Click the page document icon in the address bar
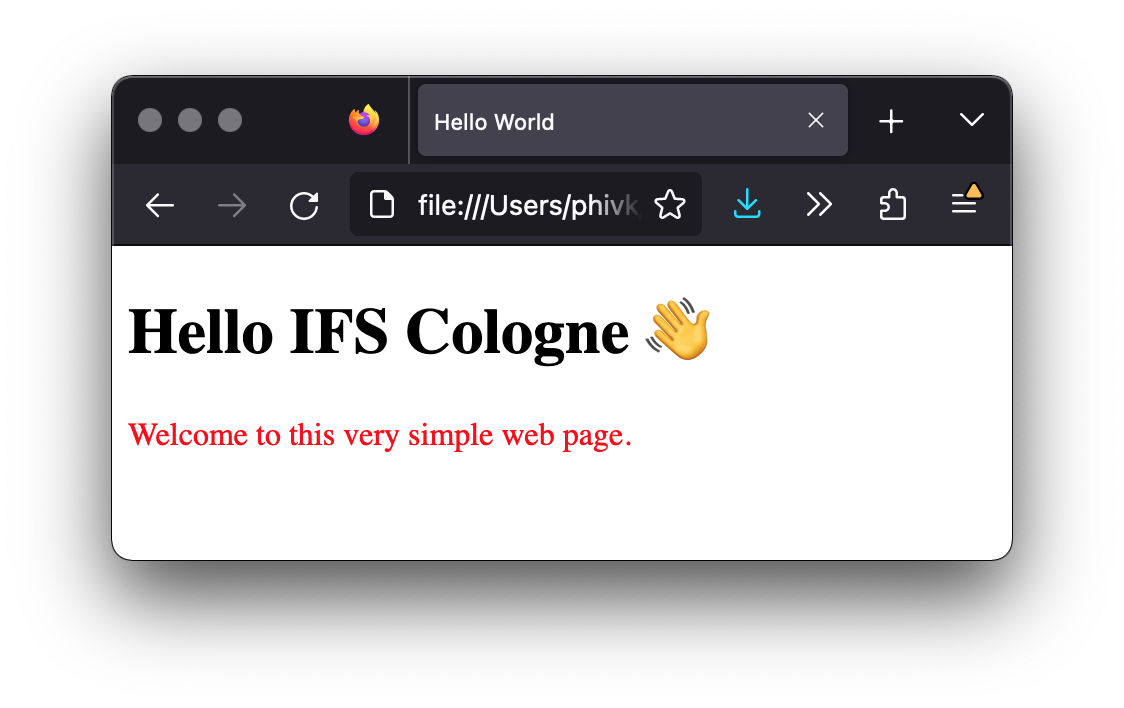The image size is (1124, 708). [381, 204]
